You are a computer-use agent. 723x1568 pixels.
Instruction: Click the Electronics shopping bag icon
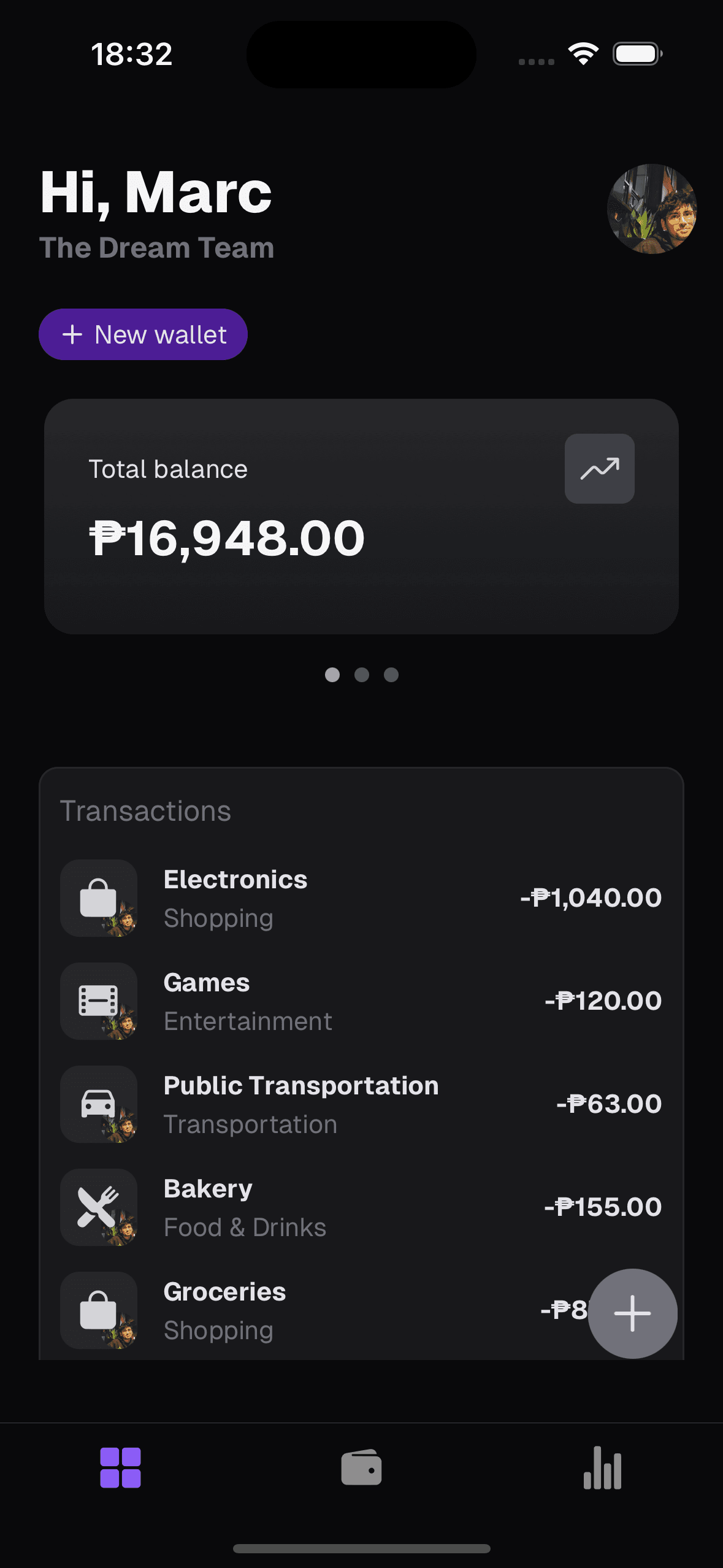pos(98,897)
